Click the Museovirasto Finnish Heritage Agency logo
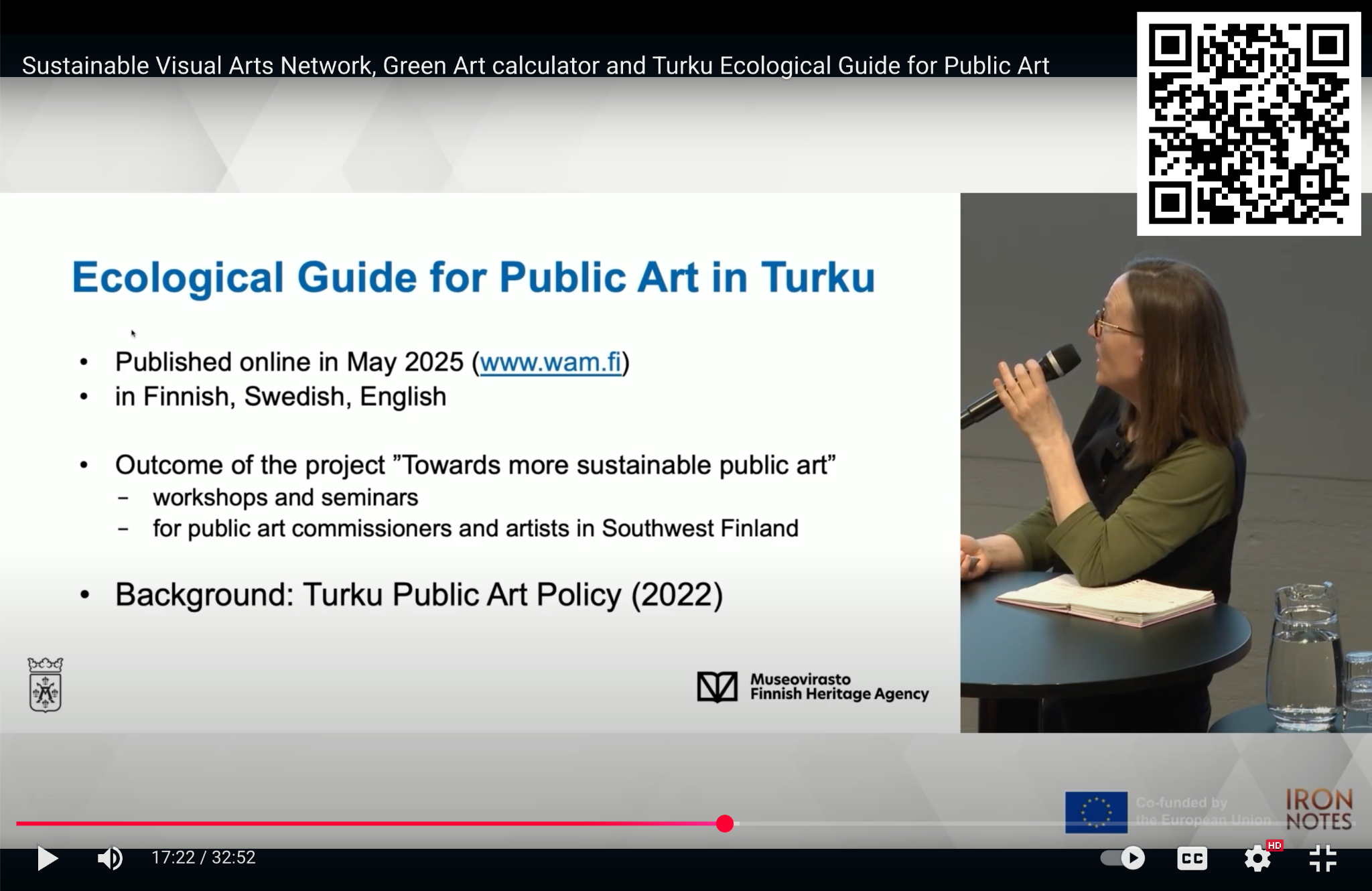 point(813,687)
